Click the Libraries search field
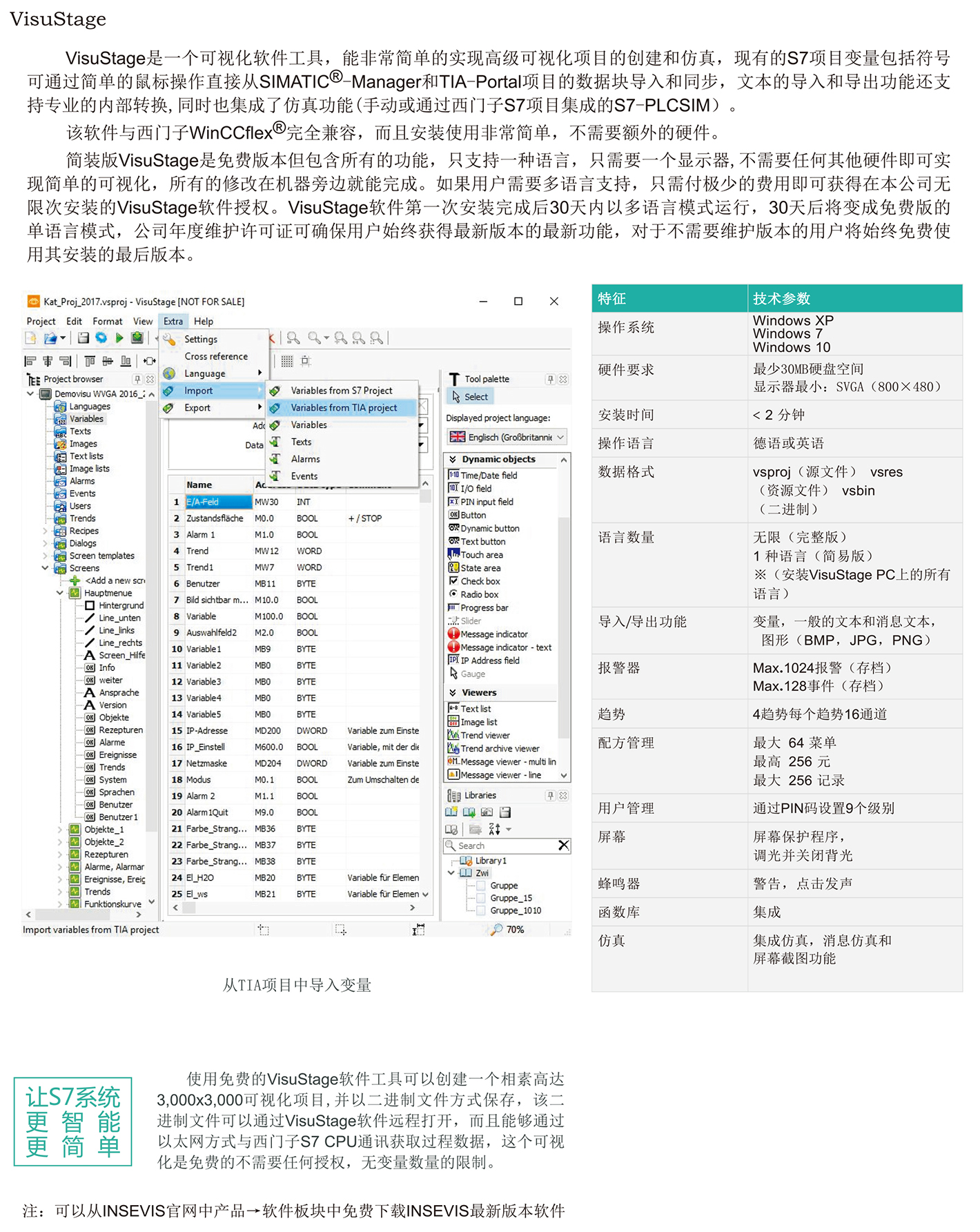 point(506,845)
